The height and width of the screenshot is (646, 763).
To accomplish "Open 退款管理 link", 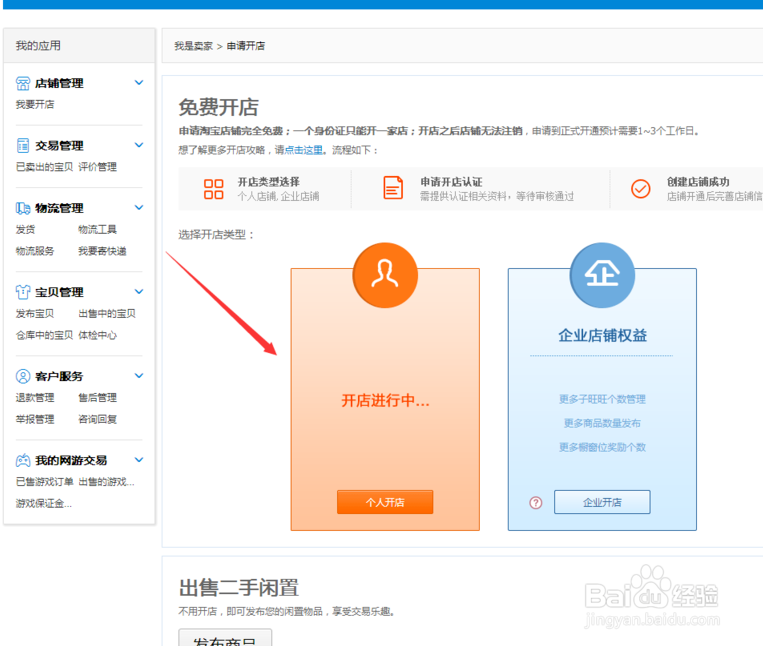I will coord(35,397).
